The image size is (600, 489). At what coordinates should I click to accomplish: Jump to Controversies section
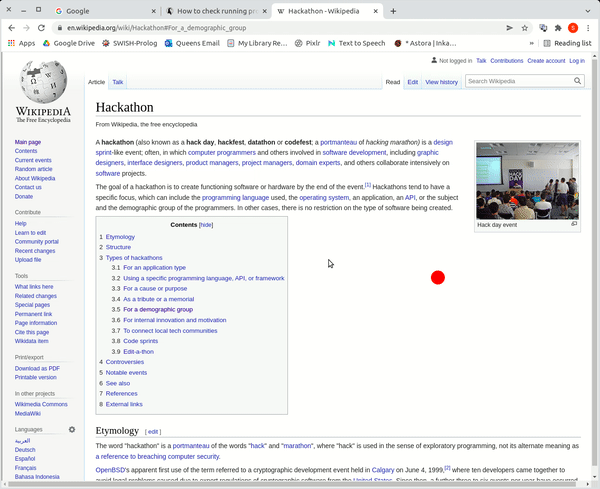tap(125, 362)
